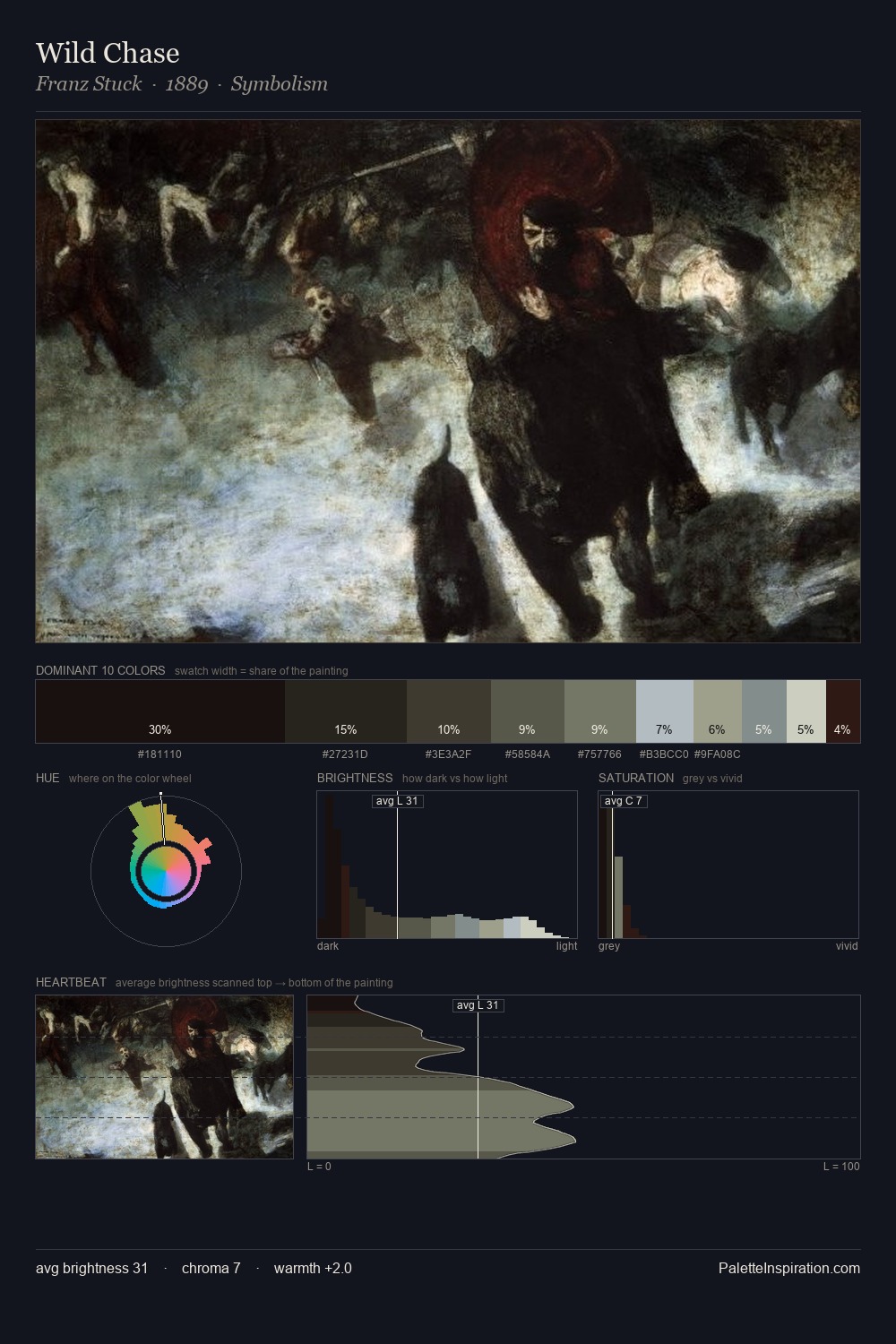This screenshot has width=896, height=1344.
Task: Open the PaletteInspiration.com link
Action: (x=789, y=1269)
